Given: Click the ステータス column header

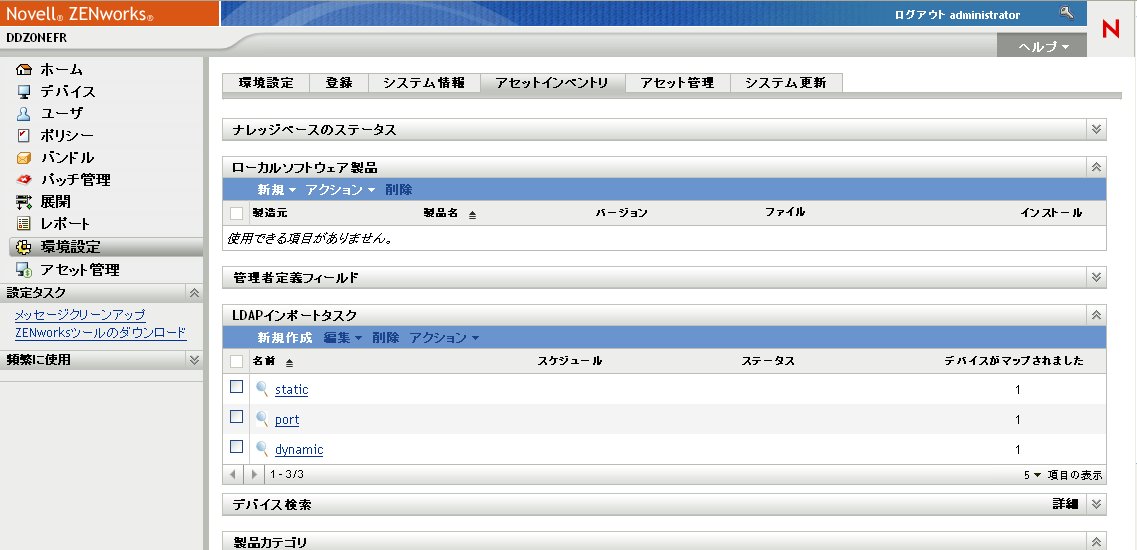Looking at the screenshot, I should point(768,361).
